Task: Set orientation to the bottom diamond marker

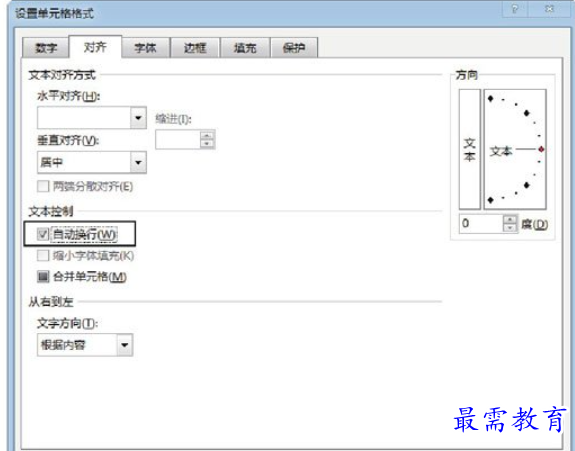Action: (x=491, y=200)
